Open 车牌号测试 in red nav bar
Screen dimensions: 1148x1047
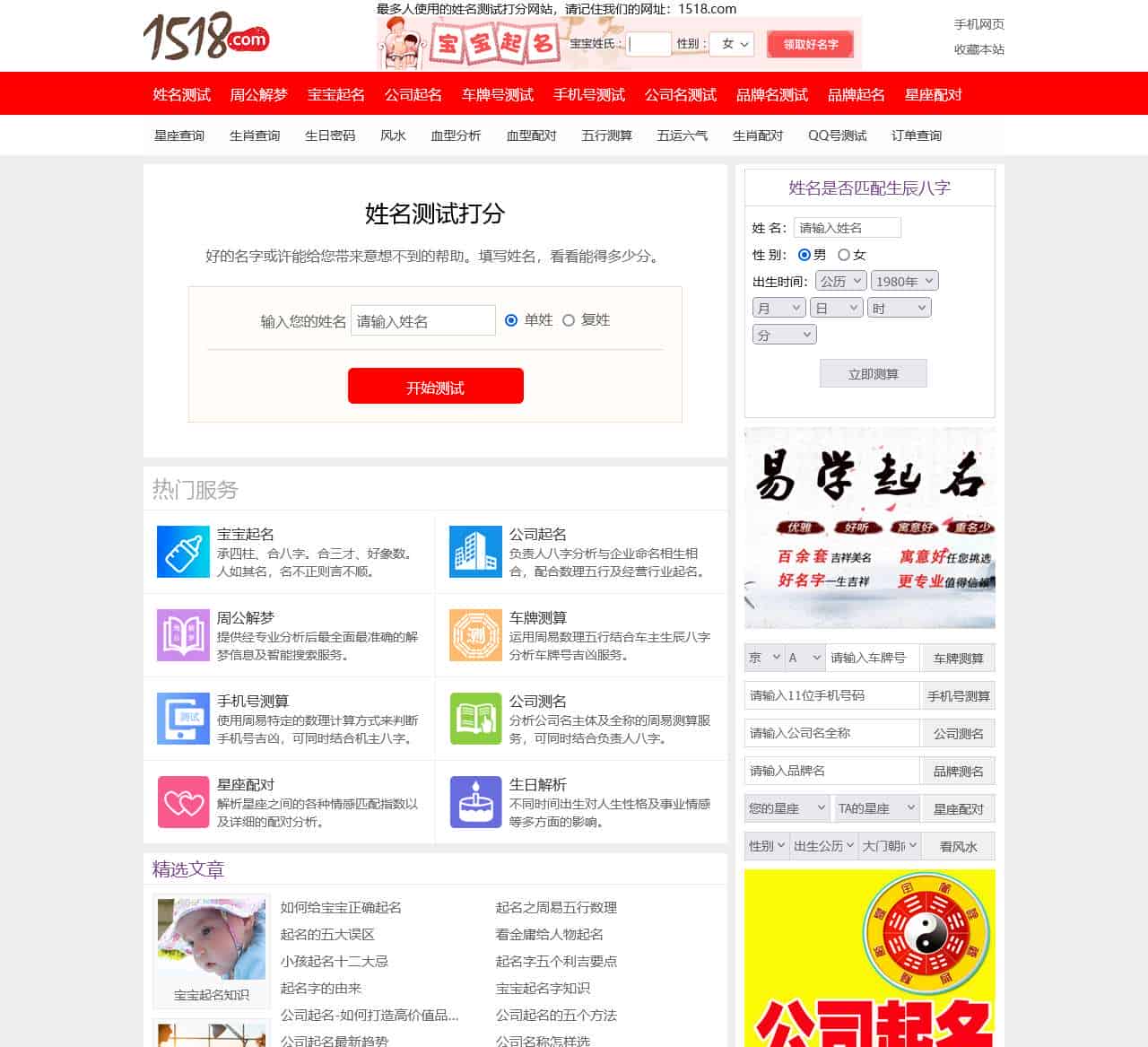pos(498,94)
